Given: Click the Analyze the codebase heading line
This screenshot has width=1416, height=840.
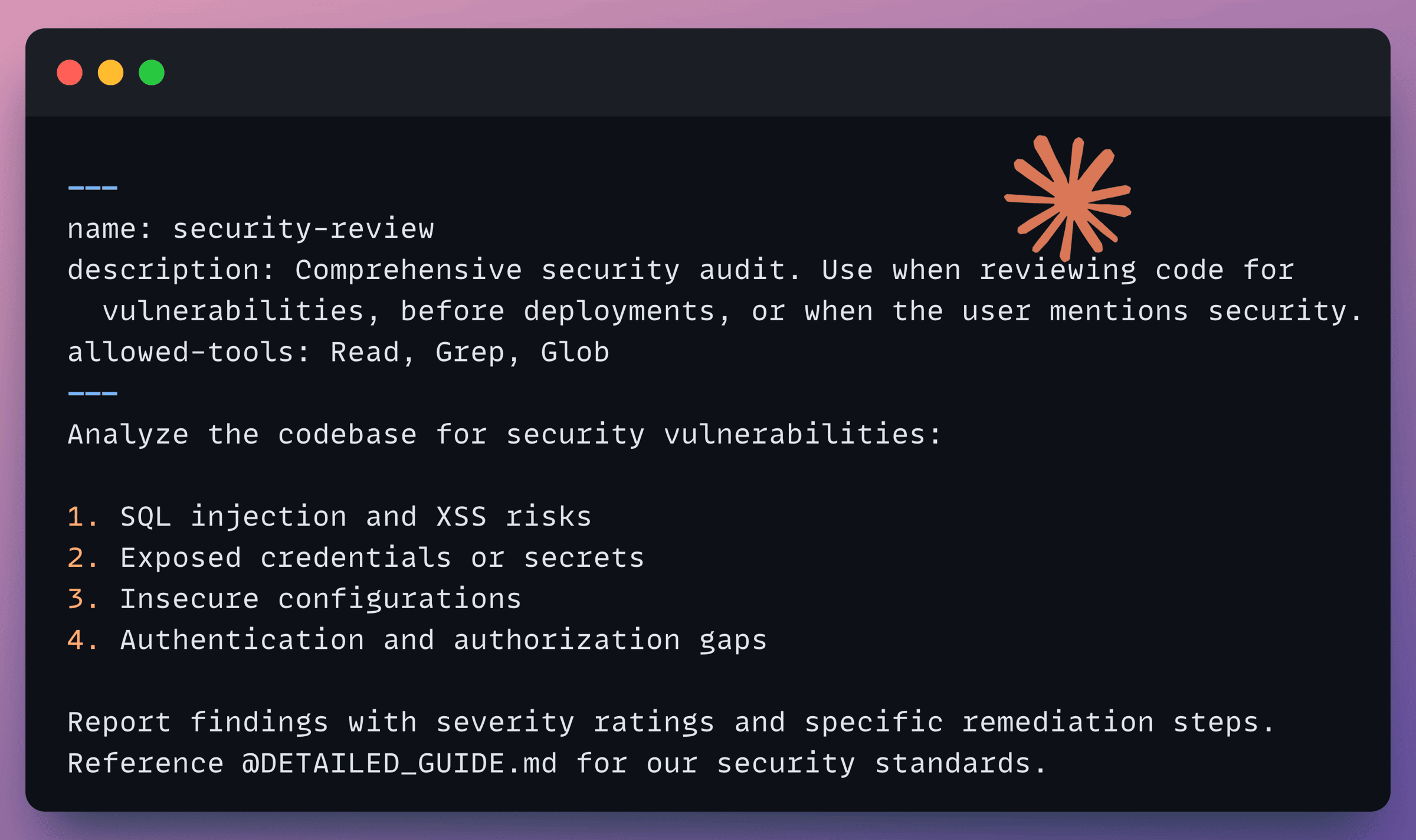Looking at the screenshot, I should pos(504,435).
